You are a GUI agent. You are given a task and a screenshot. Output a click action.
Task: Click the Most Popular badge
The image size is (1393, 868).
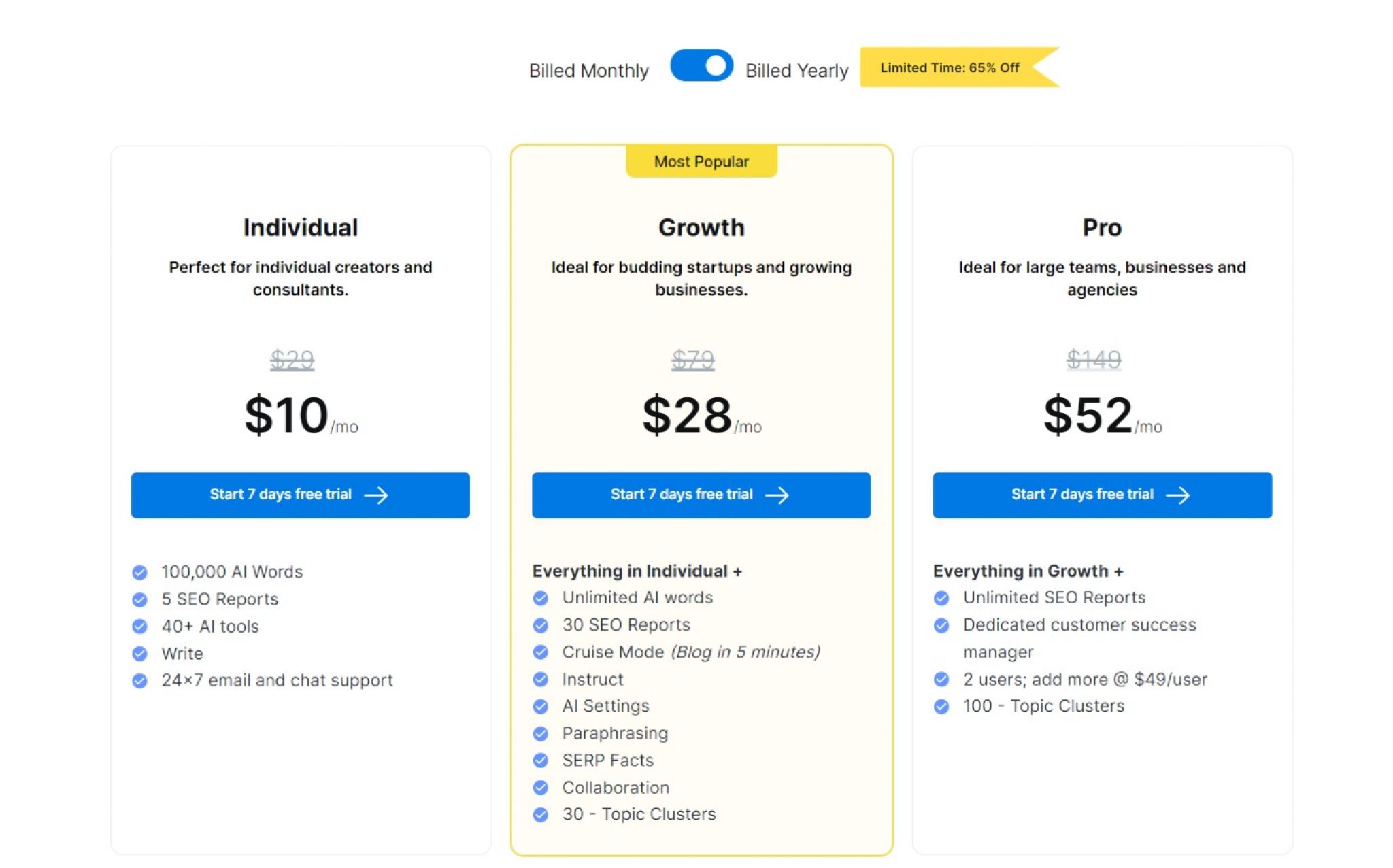pyautogui.click(x=701, y=162)
